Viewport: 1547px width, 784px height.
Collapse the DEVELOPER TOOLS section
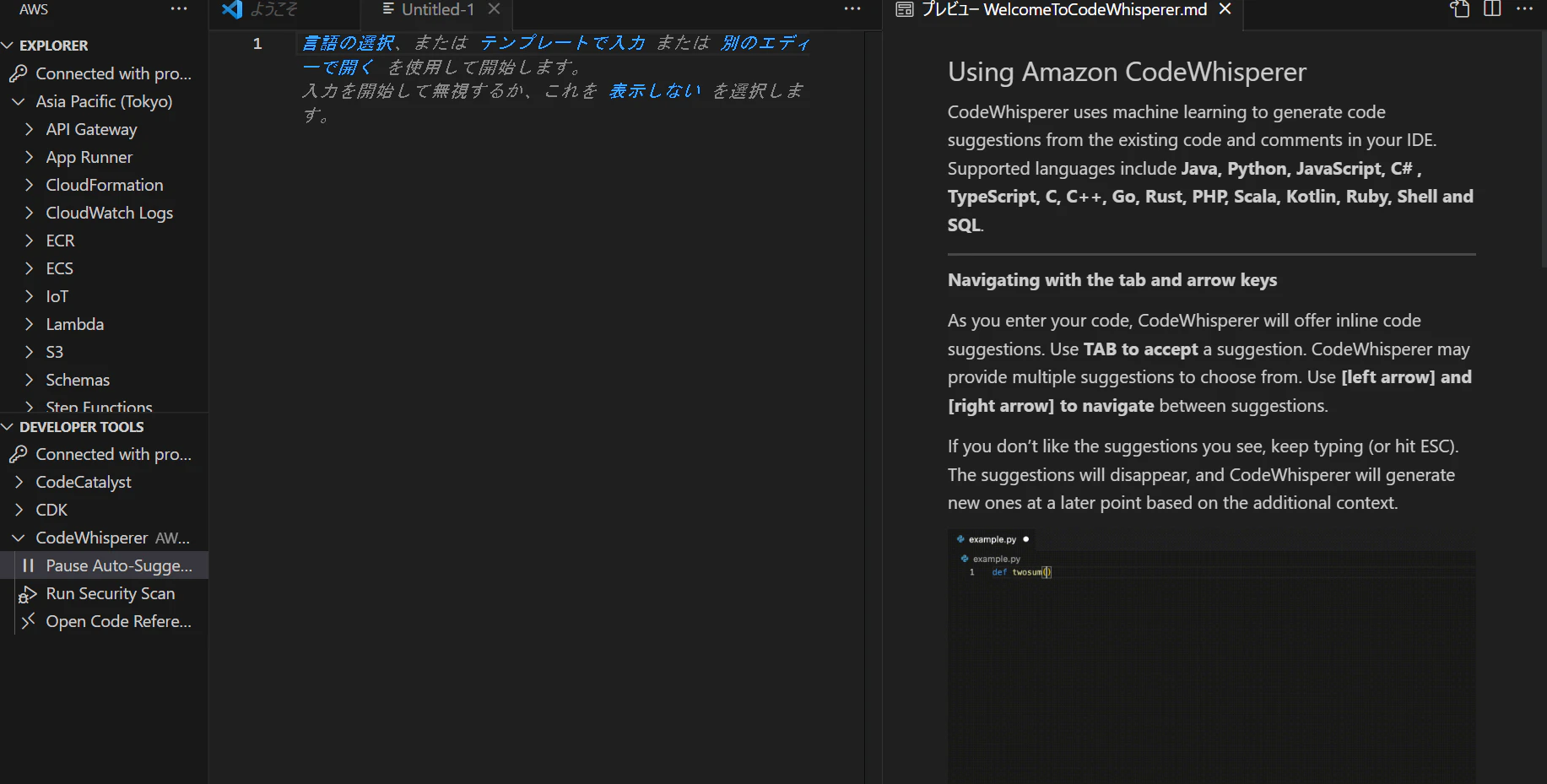8,427
